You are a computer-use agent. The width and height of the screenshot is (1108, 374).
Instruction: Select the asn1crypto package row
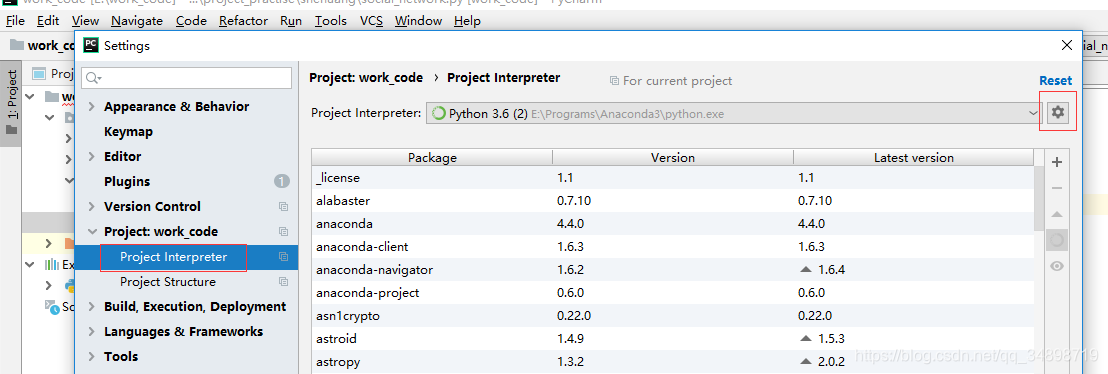[673, 316]
